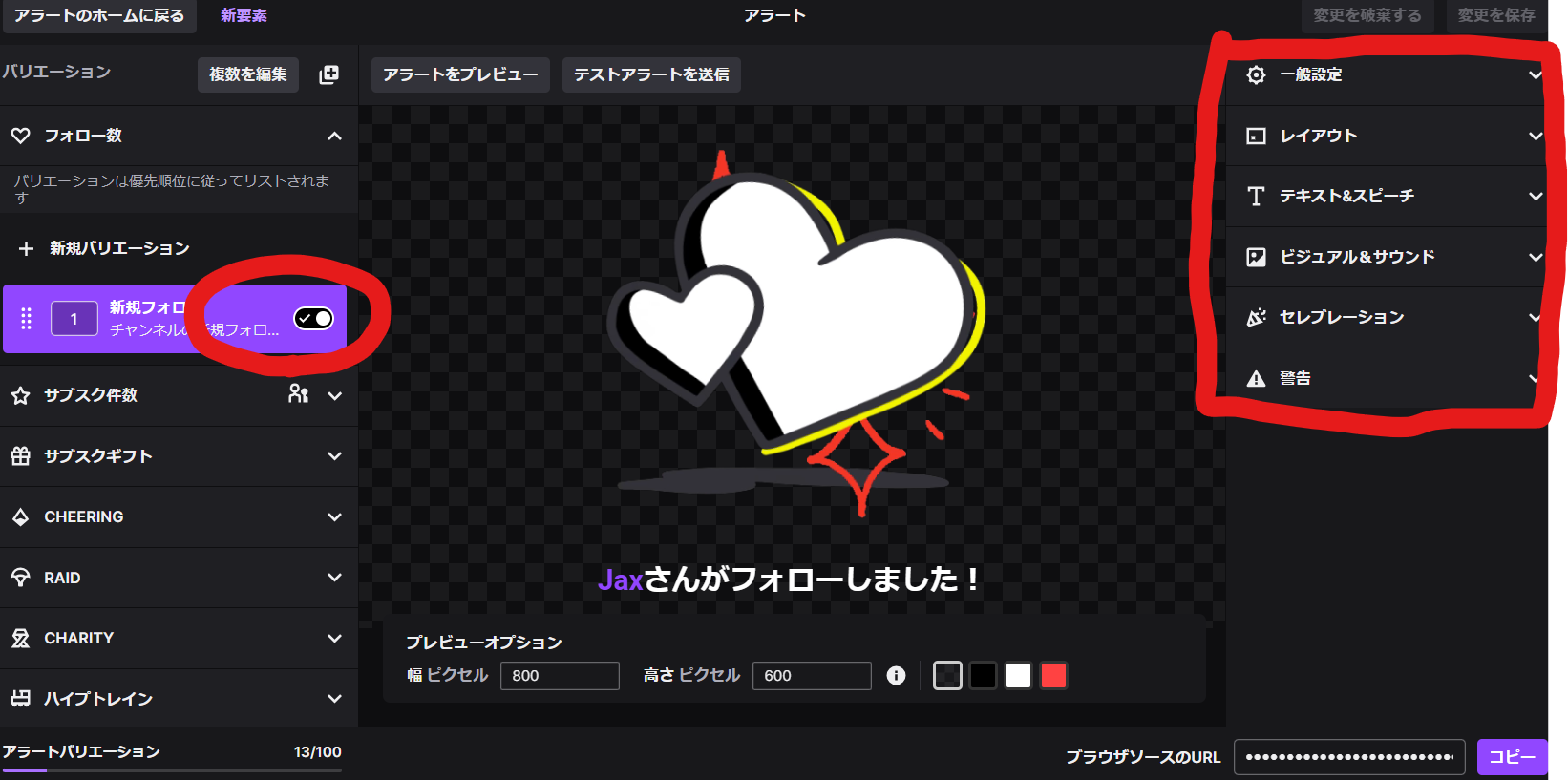
Task: Click アラートのホームに戻る button
Action: tap(98, 15)
